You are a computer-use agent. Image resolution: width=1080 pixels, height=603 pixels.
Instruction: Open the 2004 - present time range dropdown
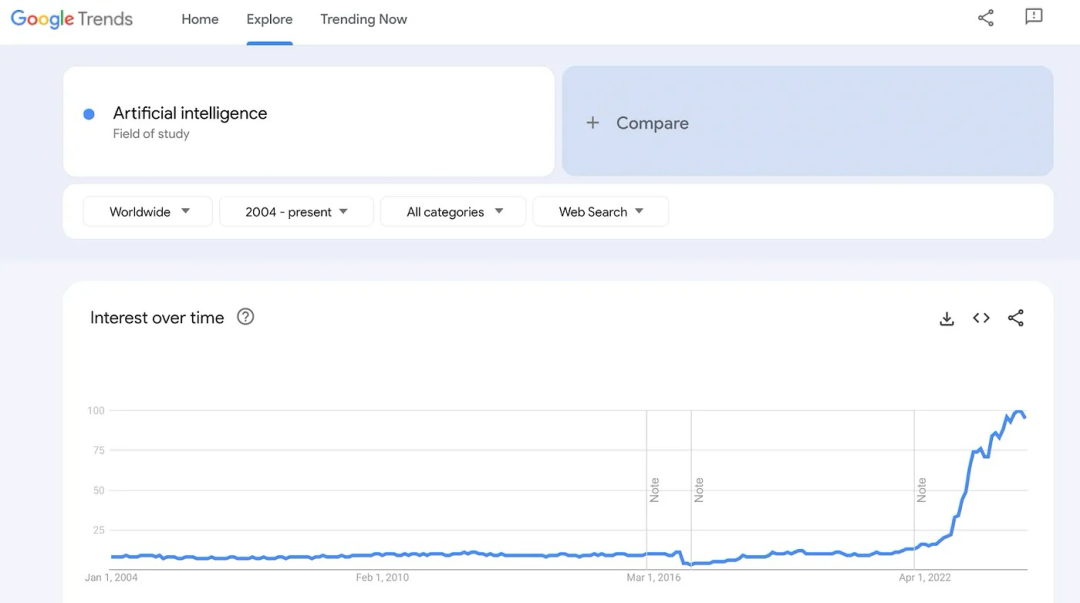coord(296,212)
